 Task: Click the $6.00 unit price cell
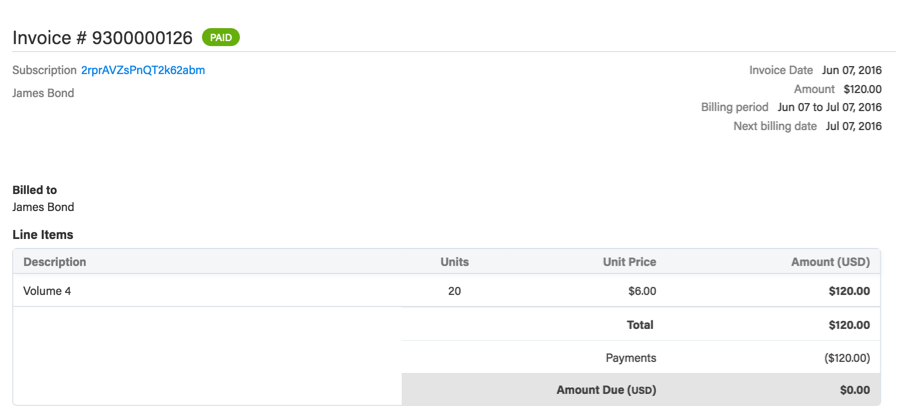pos(639,292)
